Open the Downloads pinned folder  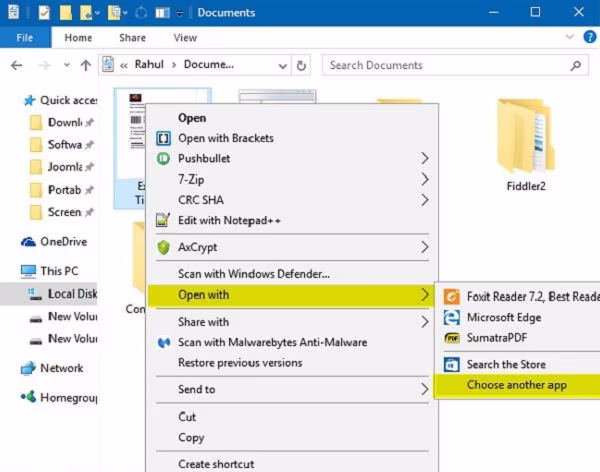[62, 122]
